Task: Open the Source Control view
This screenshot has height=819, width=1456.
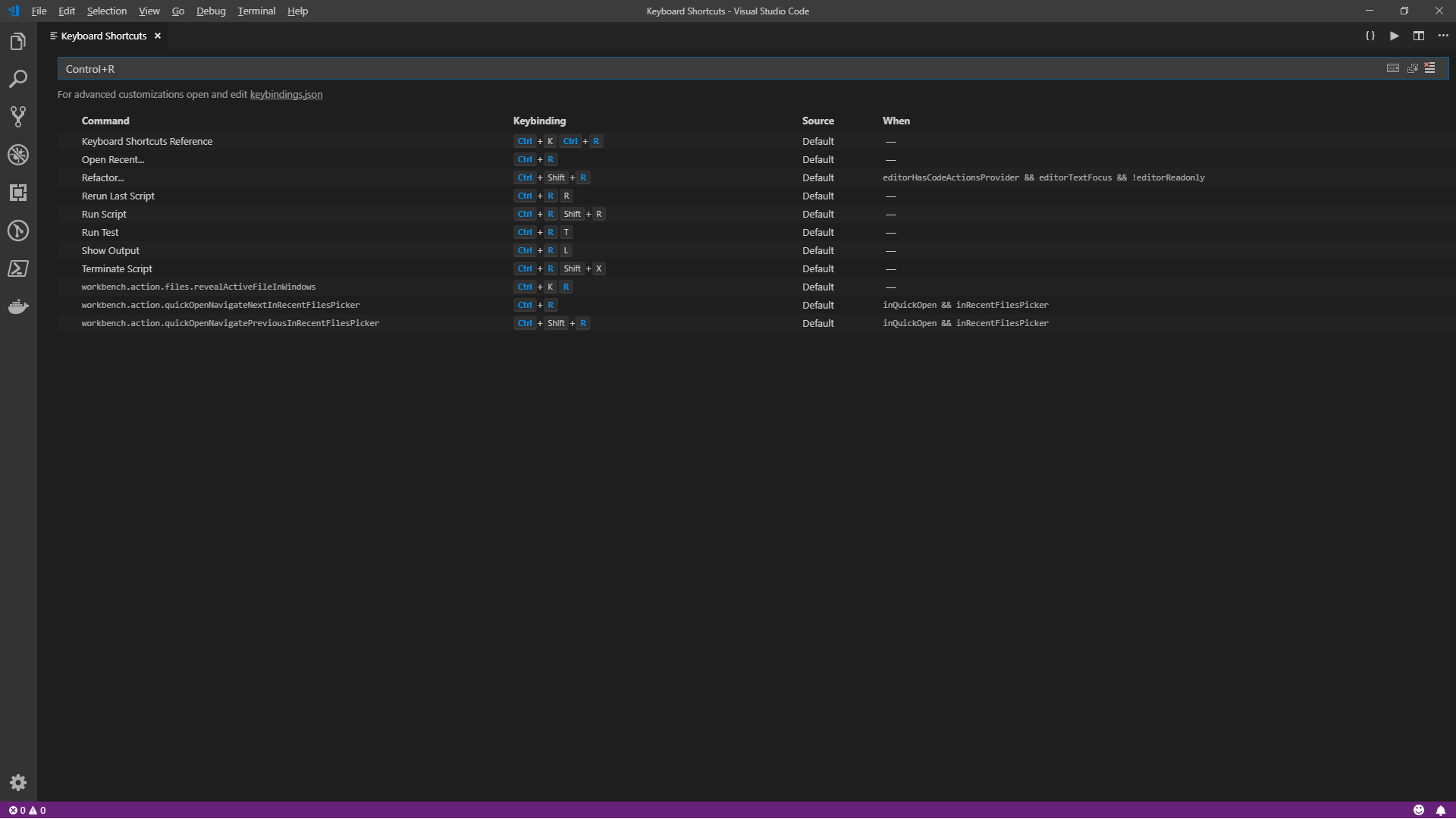Action: [18, 116]
